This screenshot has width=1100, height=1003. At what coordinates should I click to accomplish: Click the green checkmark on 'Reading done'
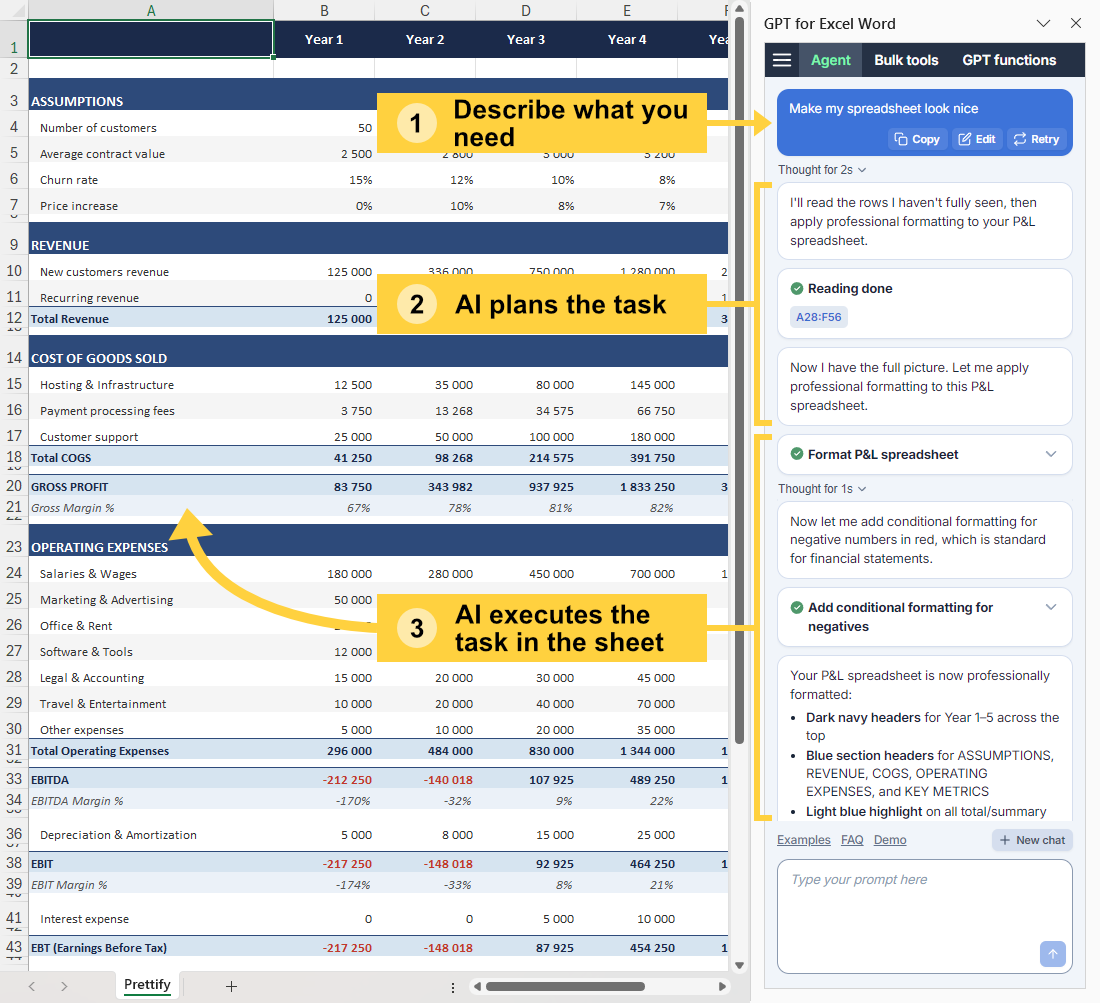[x=795, y=288]
